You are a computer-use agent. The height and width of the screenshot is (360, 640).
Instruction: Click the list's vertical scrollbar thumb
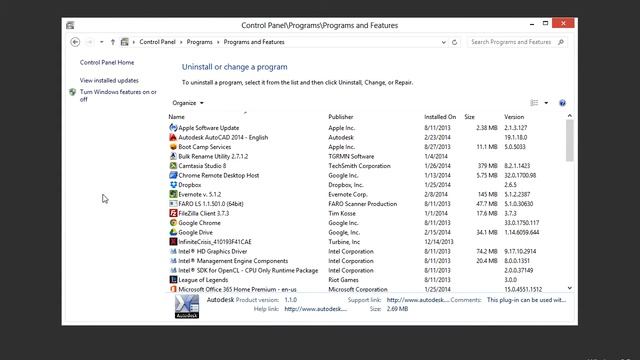[x=569, y=141]
